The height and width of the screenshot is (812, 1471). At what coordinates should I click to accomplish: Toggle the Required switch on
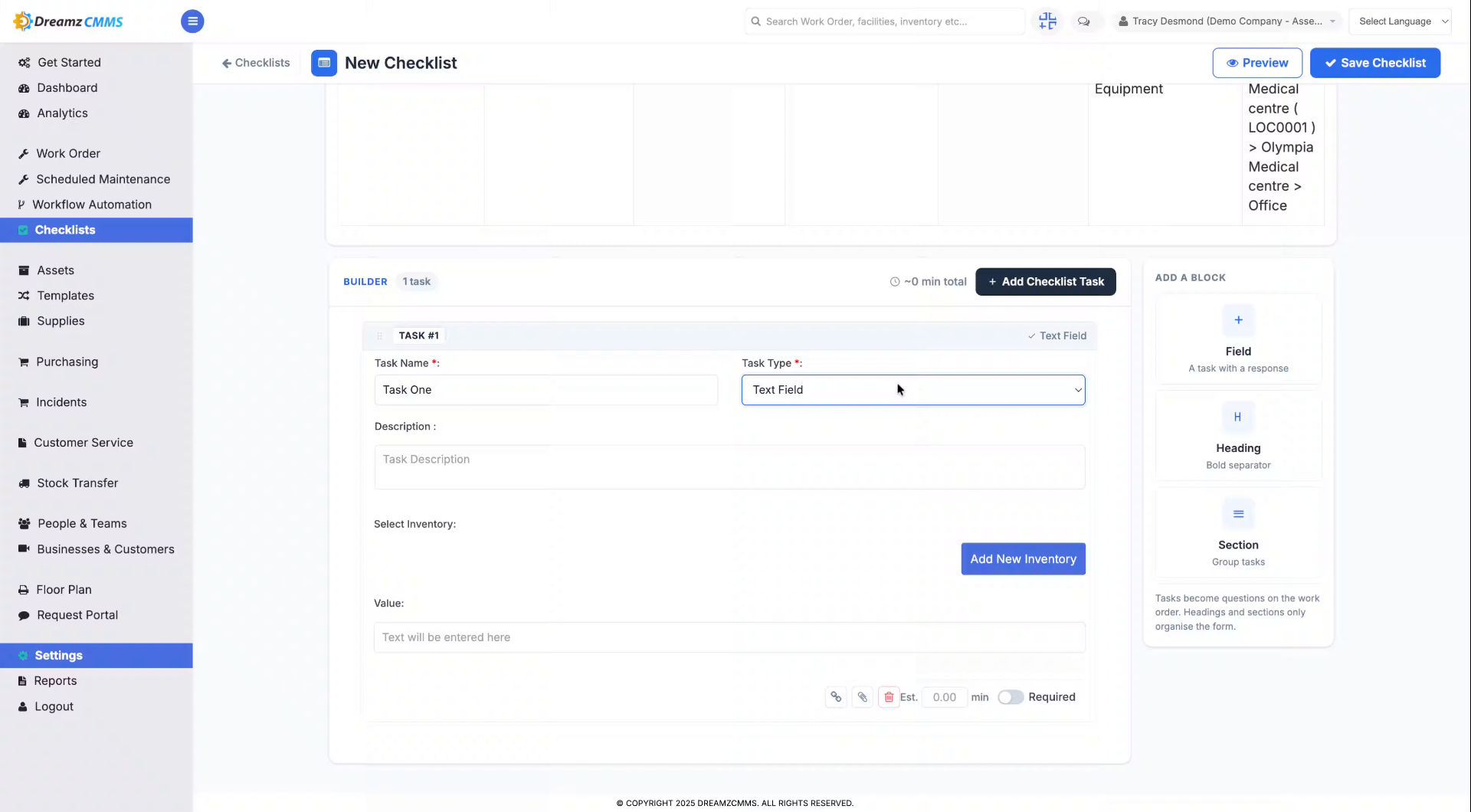coord(1010,697)
